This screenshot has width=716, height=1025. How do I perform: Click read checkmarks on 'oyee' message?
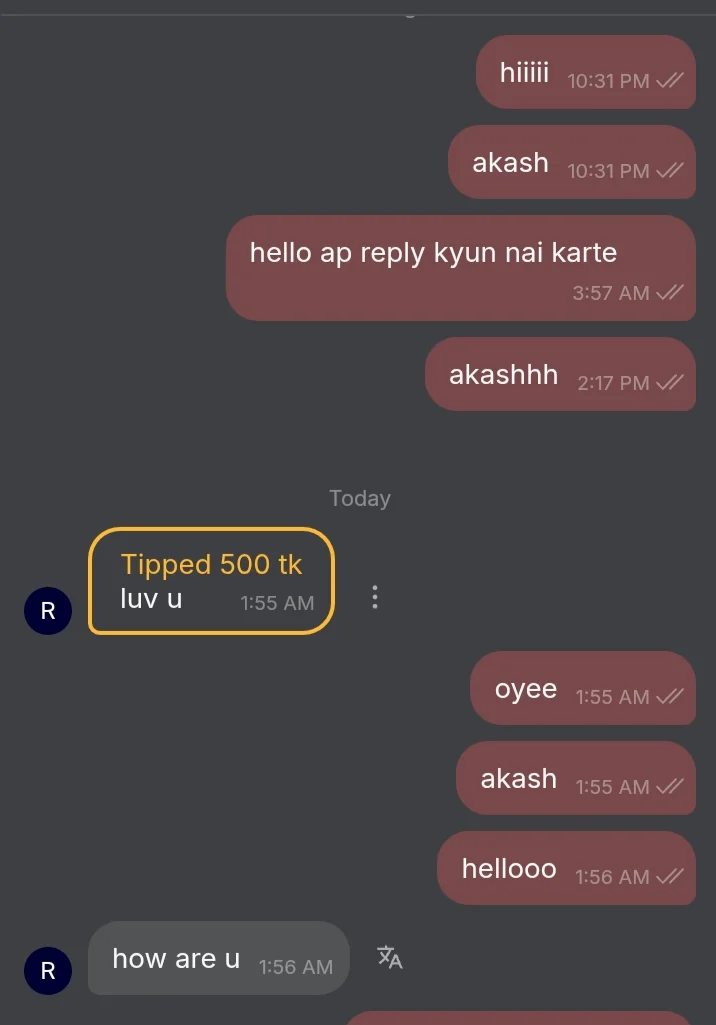point(670,697)
